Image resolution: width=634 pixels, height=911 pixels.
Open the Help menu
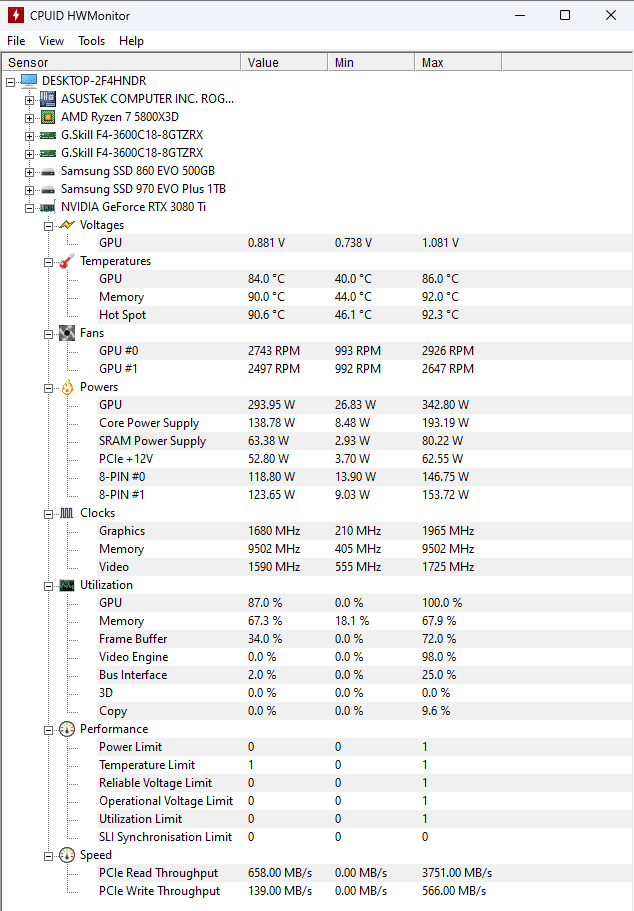[131, 41]
